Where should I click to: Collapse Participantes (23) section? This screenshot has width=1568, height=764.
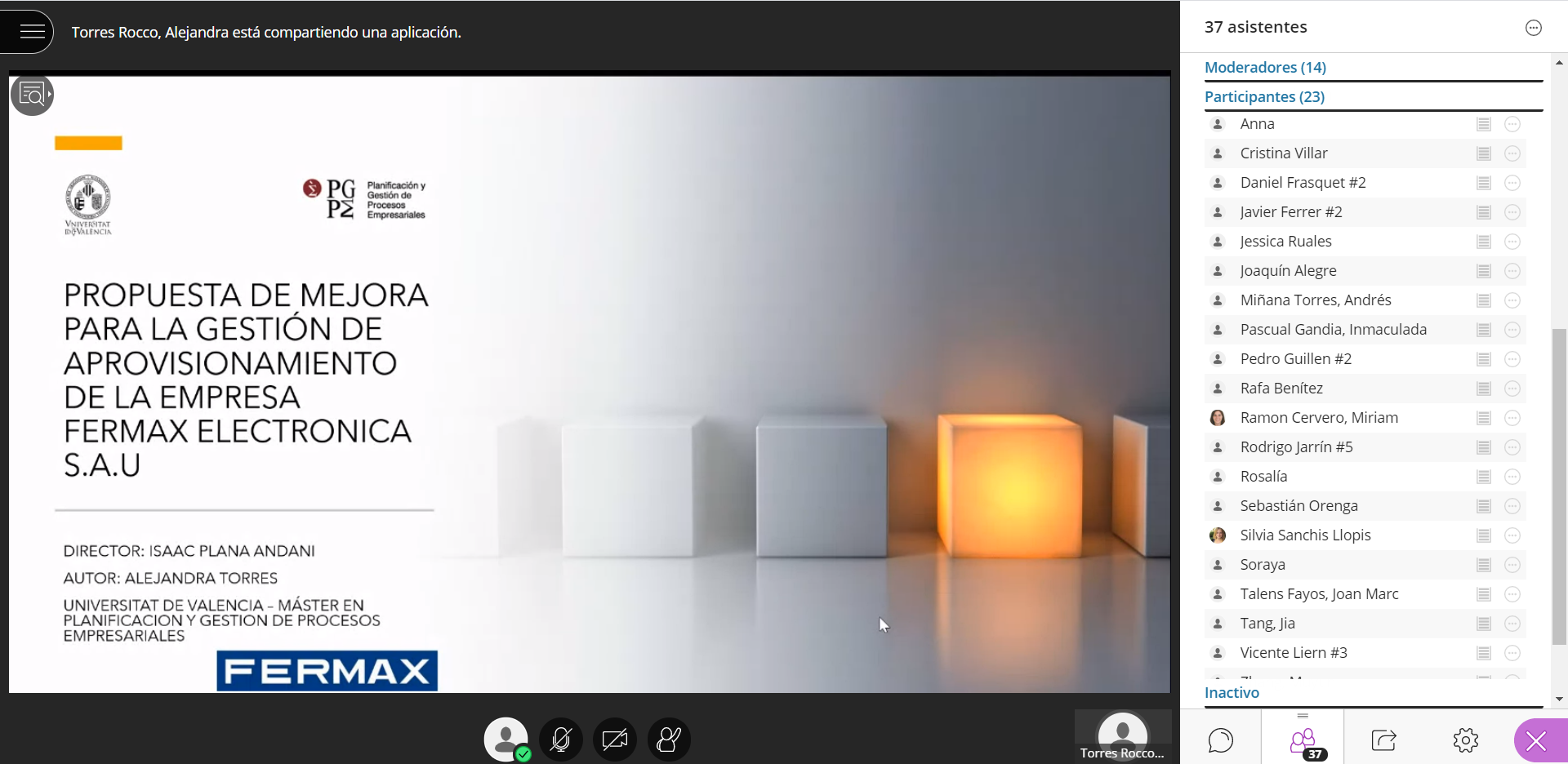tap(1264, 96)
